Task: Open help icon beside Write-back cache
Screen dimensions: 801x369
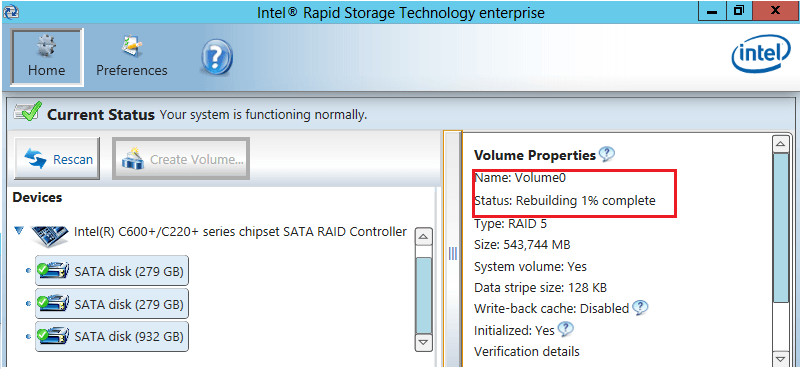Action: pos(640,307)
